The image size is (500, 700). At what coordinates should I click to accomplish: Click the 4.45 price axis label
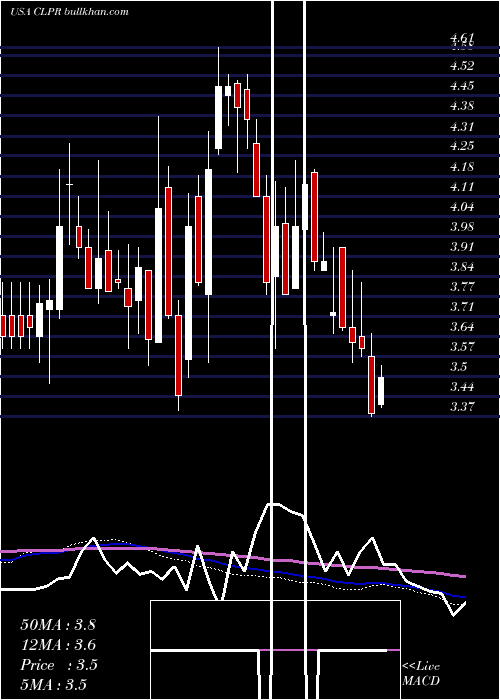pos(462,86)
